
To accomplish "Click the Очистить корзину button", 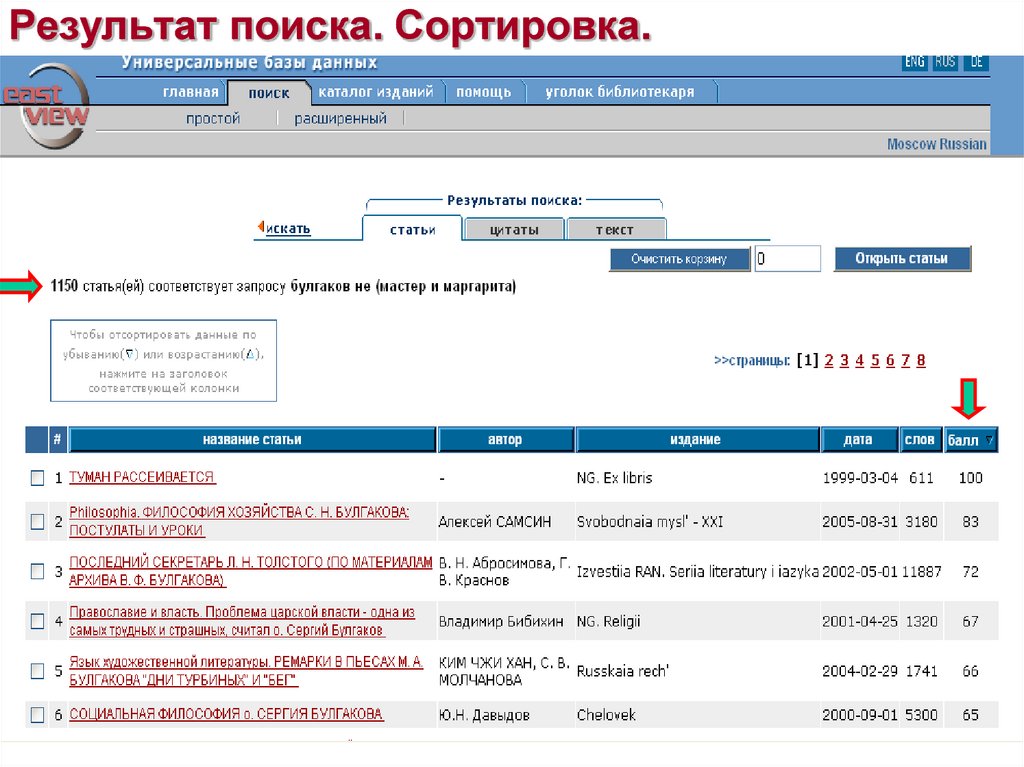I will click(679, 258).
